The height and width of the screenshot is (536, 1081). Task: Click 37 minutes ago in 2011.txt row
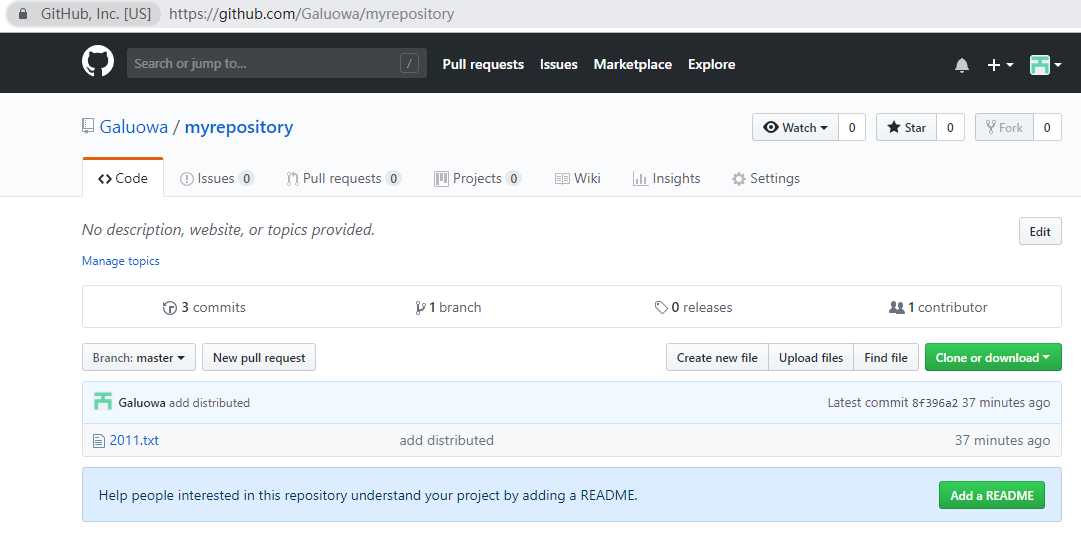[x=1002, y=441]
